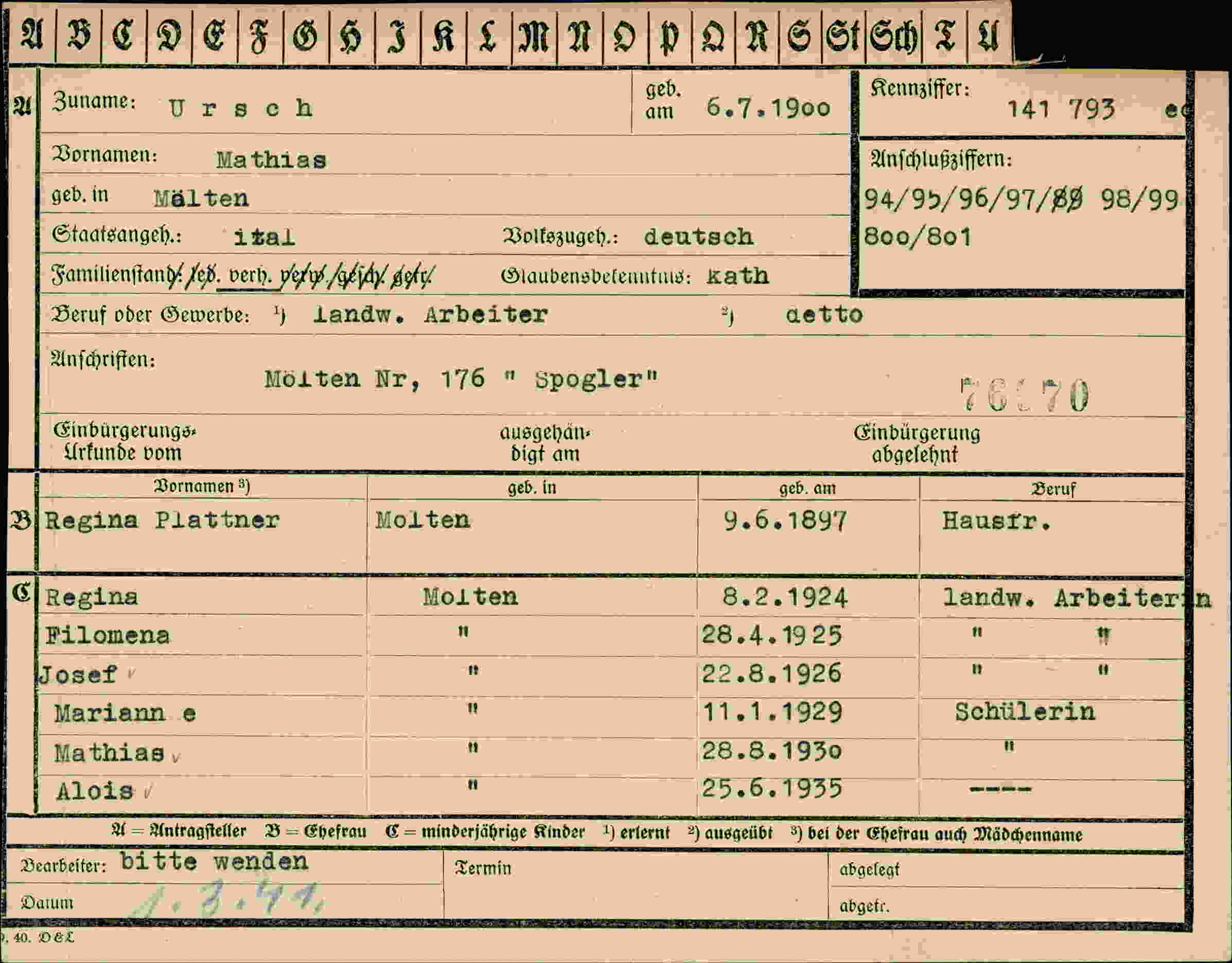Click birth date 25.6.1935

772,788
